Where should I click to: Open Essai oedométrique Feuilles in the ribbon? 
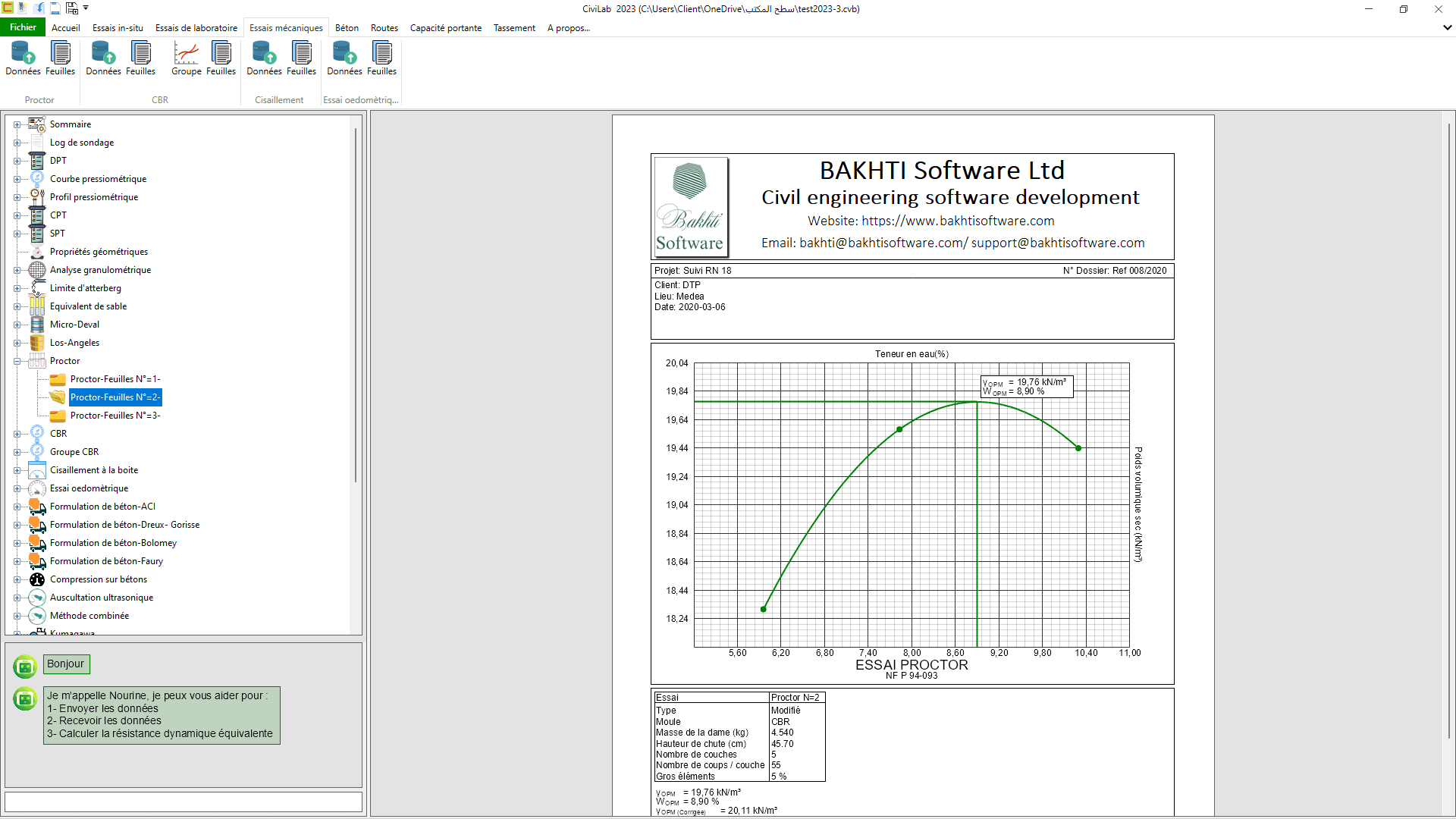coord(381,58)
